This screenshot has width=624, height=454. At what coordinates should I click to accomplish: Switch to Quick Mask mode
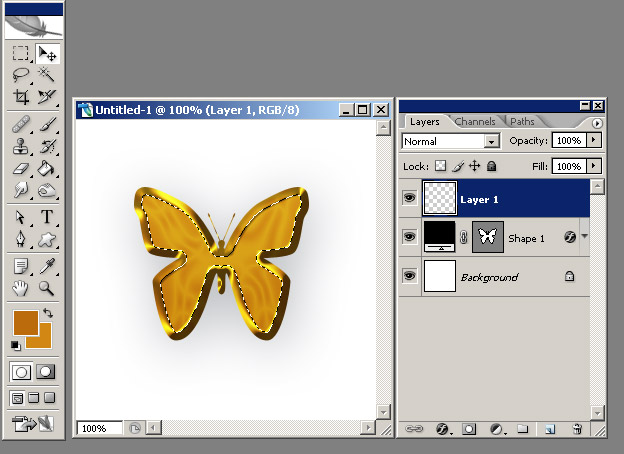46,372
